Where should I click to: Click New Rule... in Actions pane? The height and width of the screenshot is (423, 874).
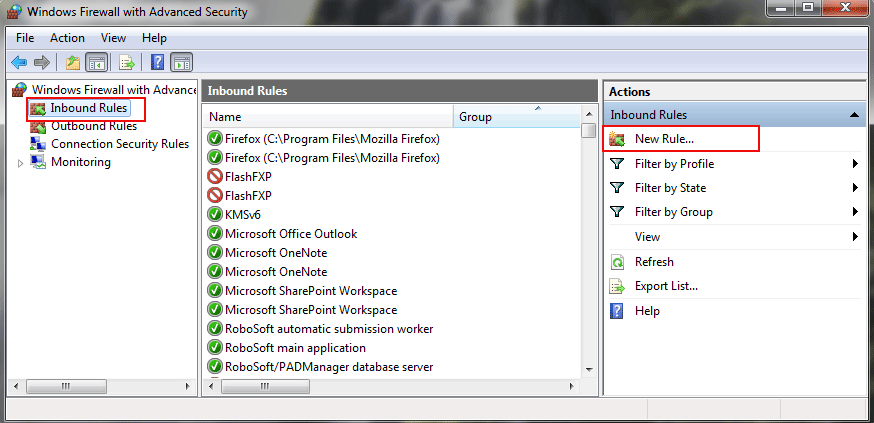[x=664, y=139]
